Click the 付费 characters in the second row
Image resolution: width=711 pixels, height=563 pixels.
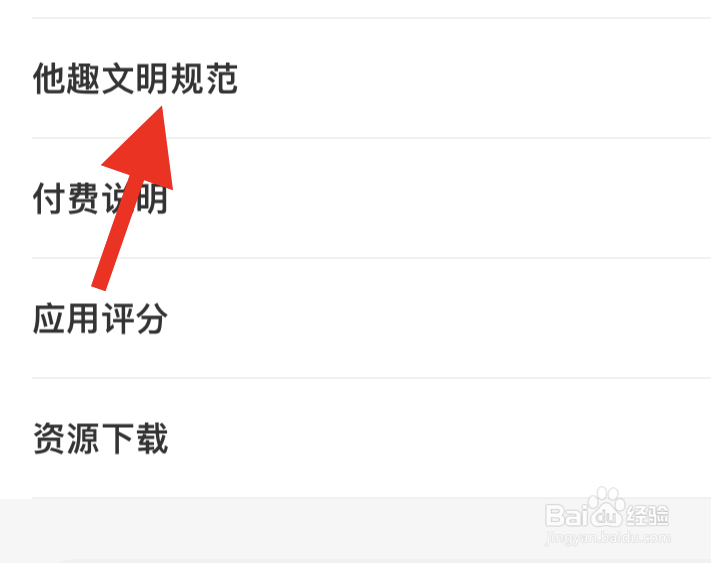pos(66,198)
